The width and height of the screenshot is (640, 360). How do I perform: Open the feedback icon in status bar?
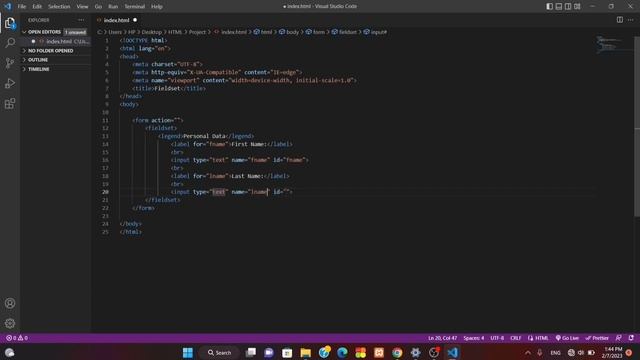pos(619,338)
